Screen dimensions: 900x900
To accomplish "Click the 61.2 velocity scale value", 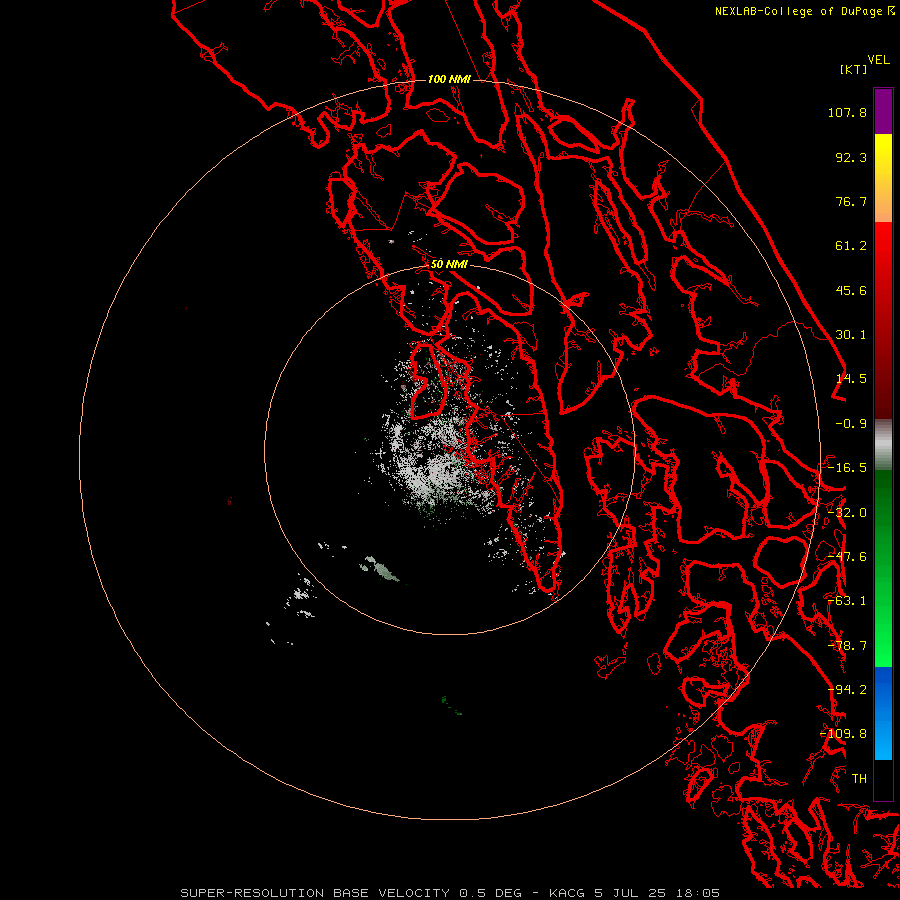I will coord(851,246).
